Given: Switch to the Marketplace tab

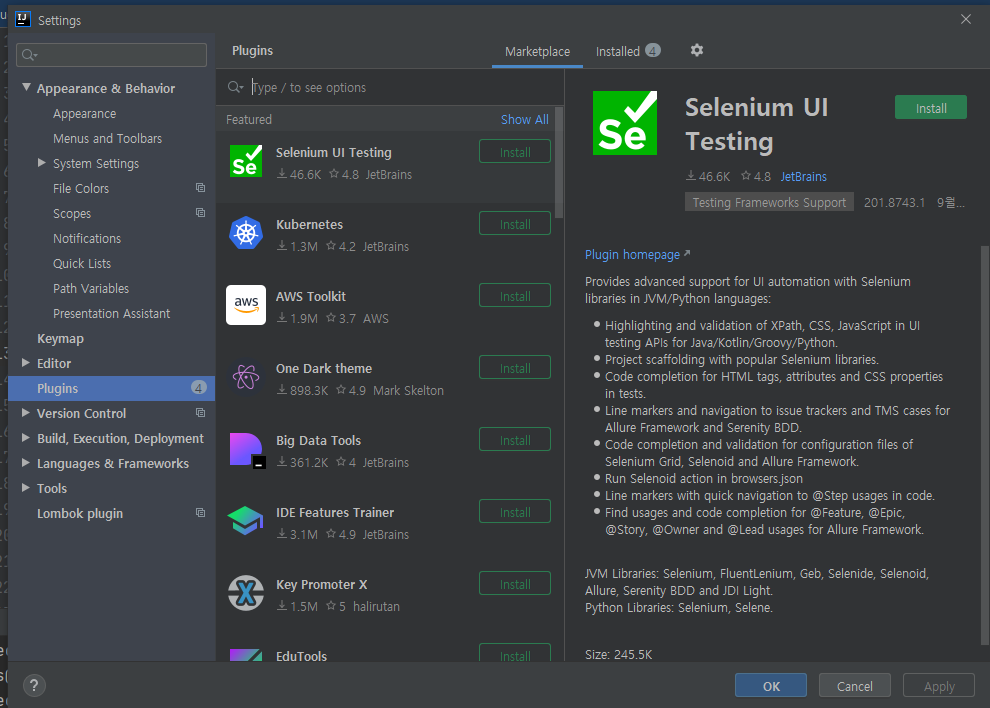Looking at the screenshot, I should pos(537,52).
